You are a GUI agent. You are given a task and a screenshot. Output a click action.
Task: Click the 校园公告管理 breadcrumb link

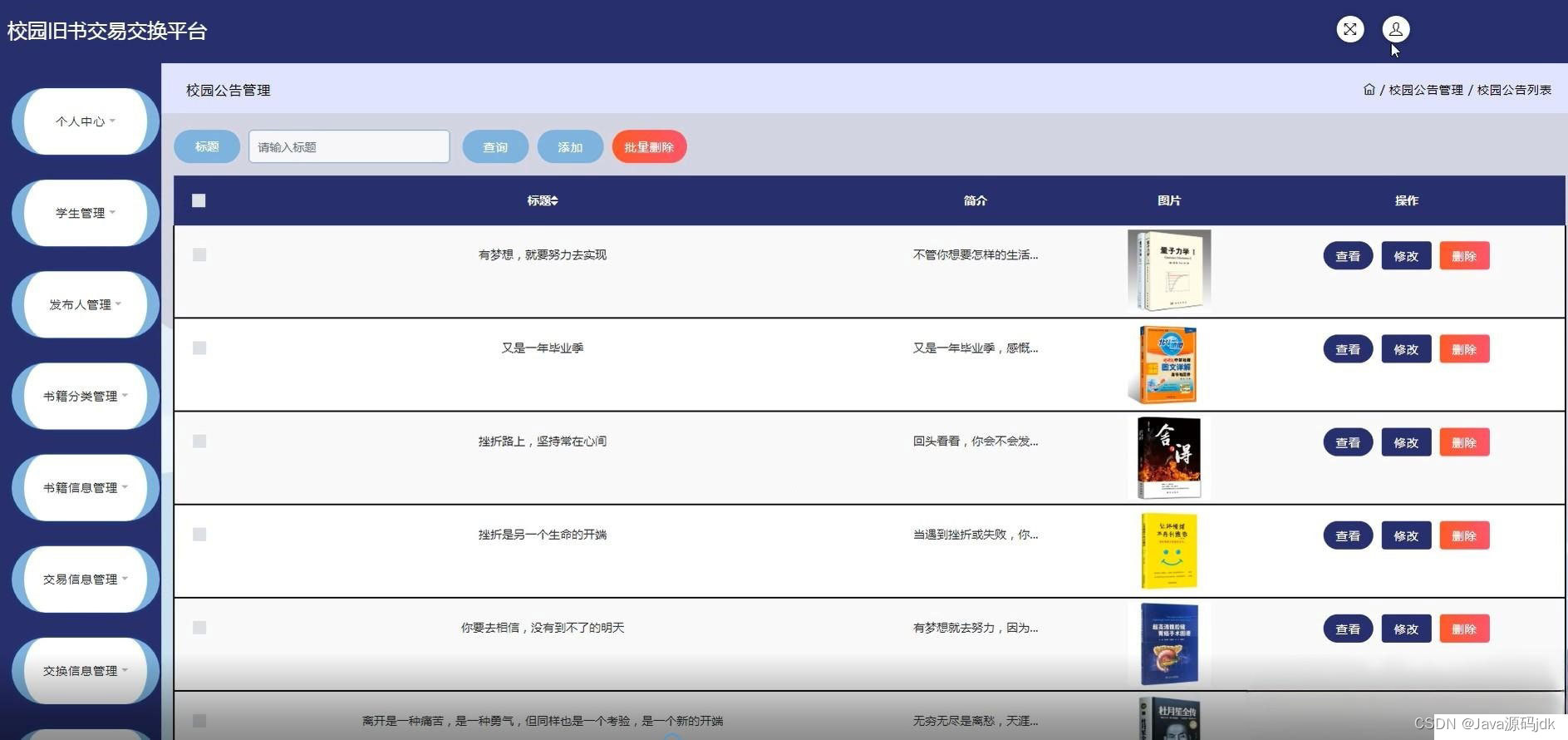coord(1426,90)
